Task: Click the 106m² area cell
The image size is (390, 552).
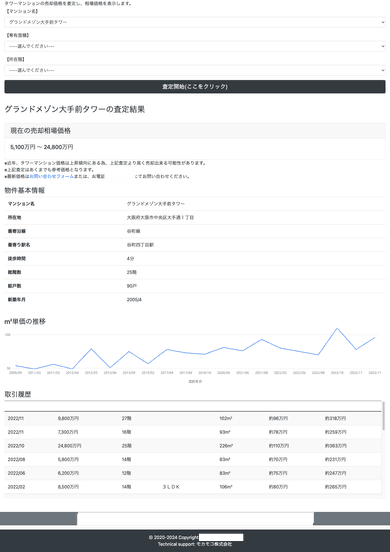Action: (x=226, y=487)
